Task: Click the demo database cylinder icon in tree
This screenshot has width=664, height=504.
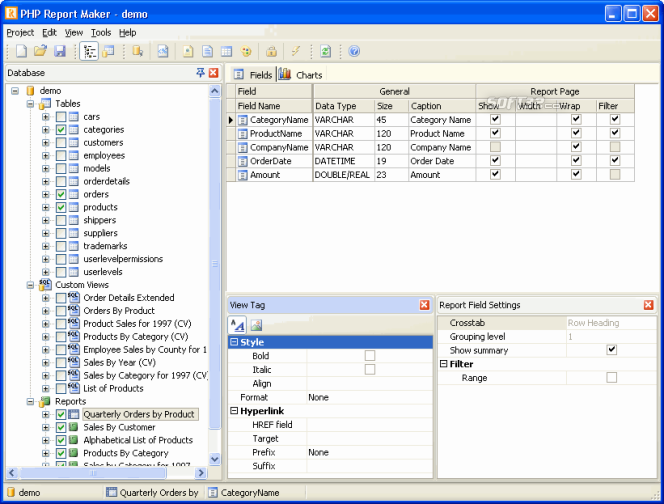Action: (x=30, y=91)
